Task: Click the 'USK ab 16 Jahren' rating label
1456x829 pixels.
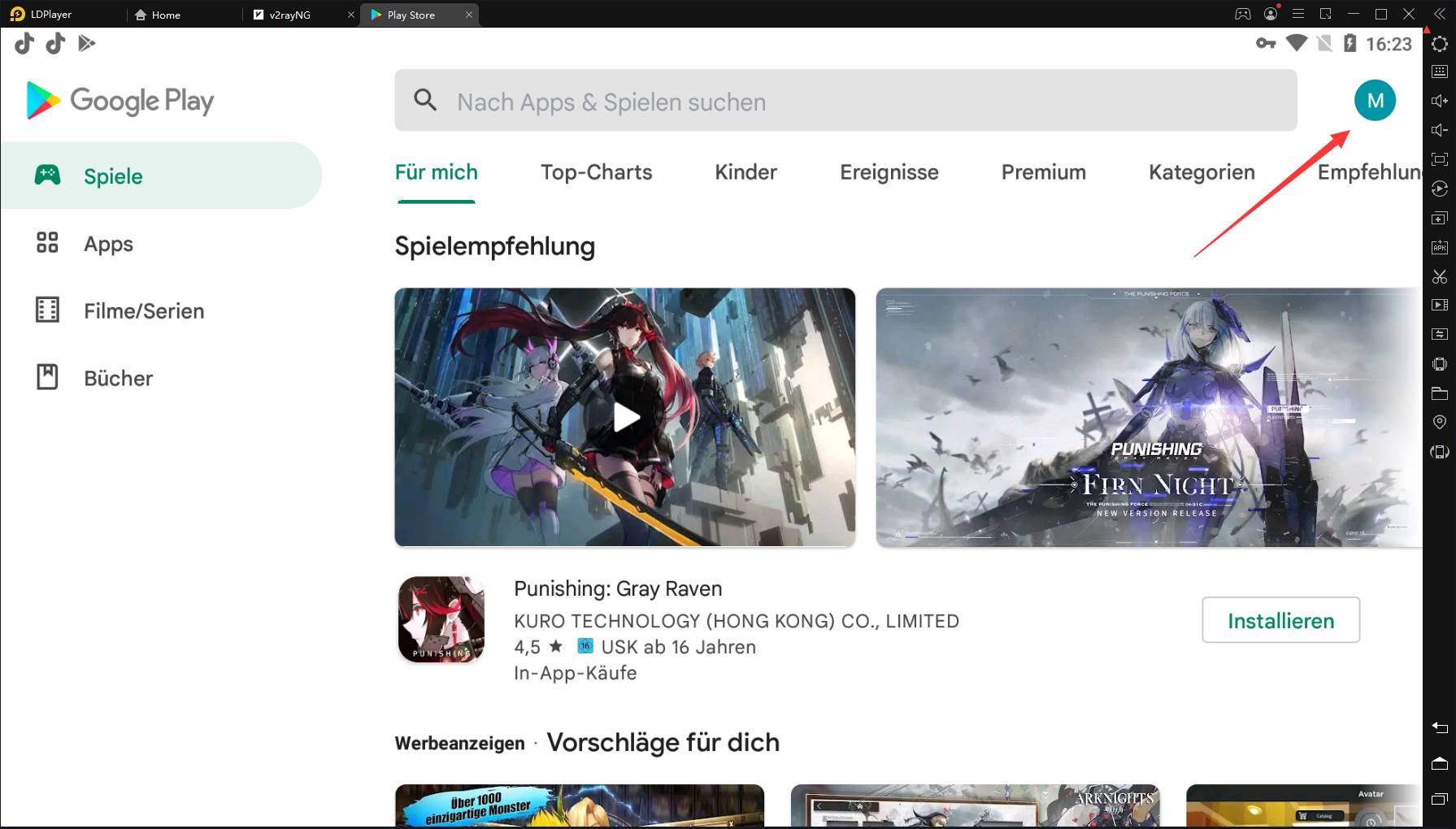Action: pyautogui.click(x=679, y=647)
